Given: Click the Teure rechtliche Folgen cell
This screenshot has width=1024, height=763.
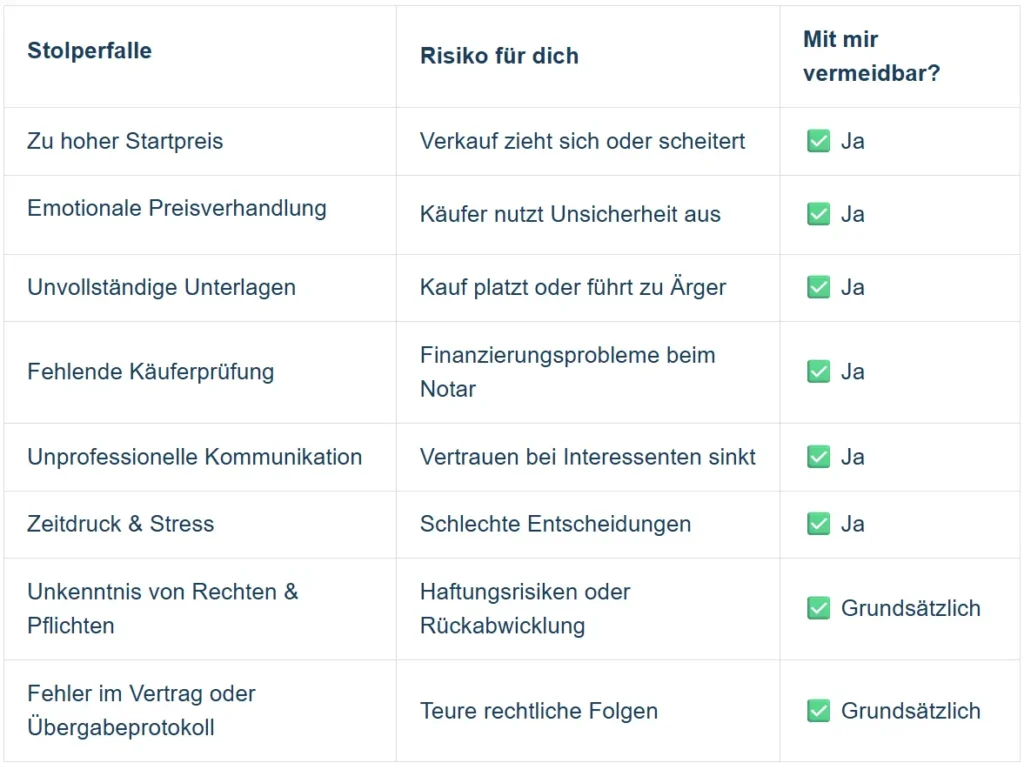Looking at the screenshot, I should point(539,711).
